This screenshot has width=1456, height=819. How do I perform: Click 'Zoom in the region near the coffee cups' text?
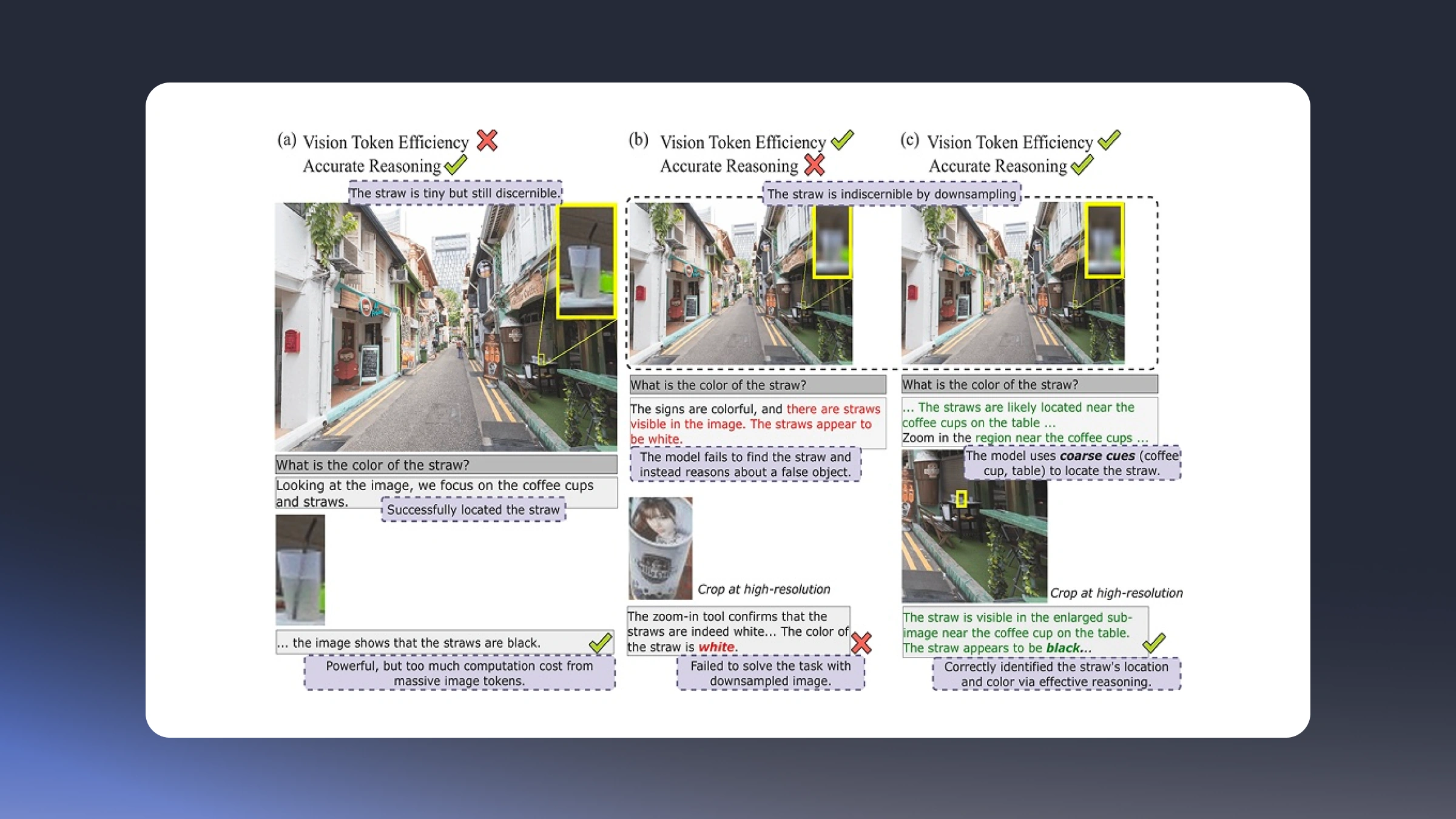[x=1025, y=438]
